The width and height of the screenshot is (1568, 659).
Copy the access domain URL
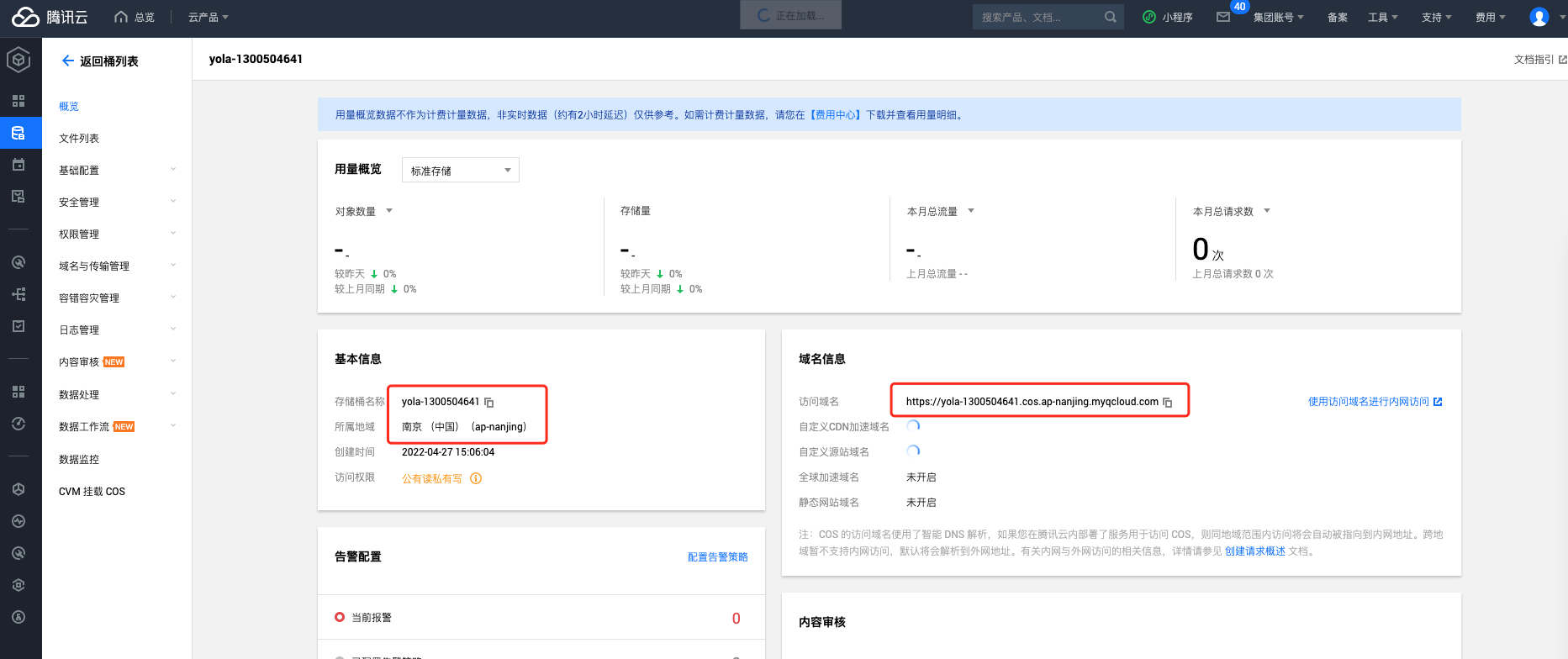[x=1167, y=403]
